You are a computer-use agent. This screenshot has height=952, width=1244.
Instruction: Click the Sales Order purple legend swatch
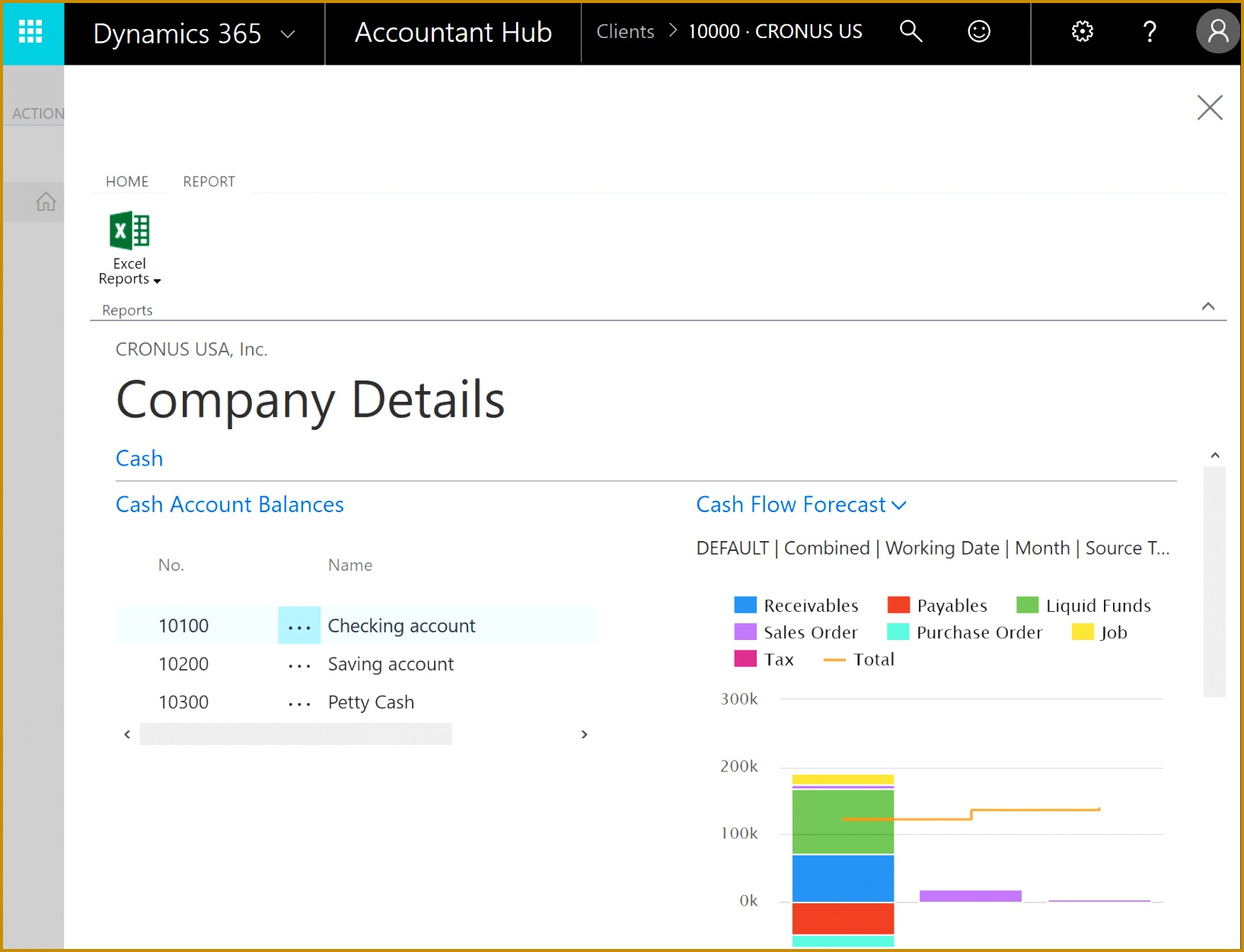pos(745,632)
